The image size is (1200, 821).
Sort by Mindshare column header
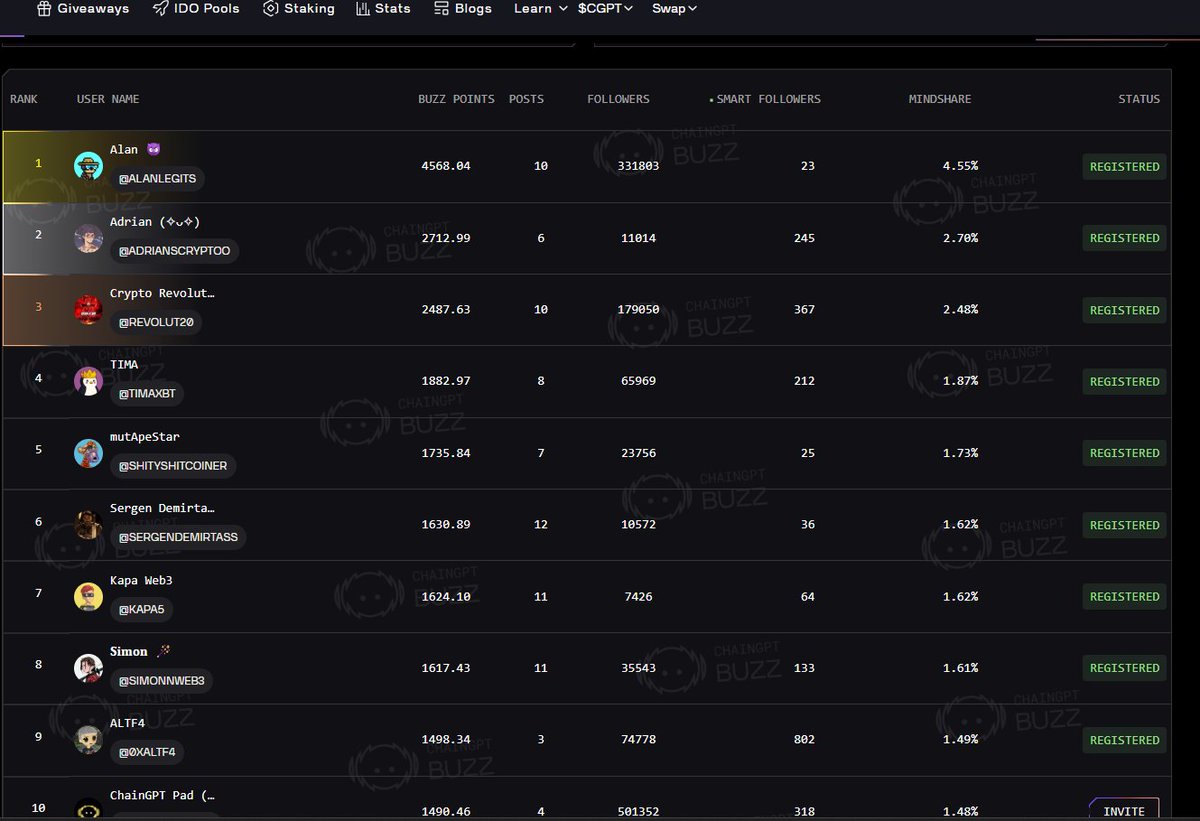coord(940,99)
